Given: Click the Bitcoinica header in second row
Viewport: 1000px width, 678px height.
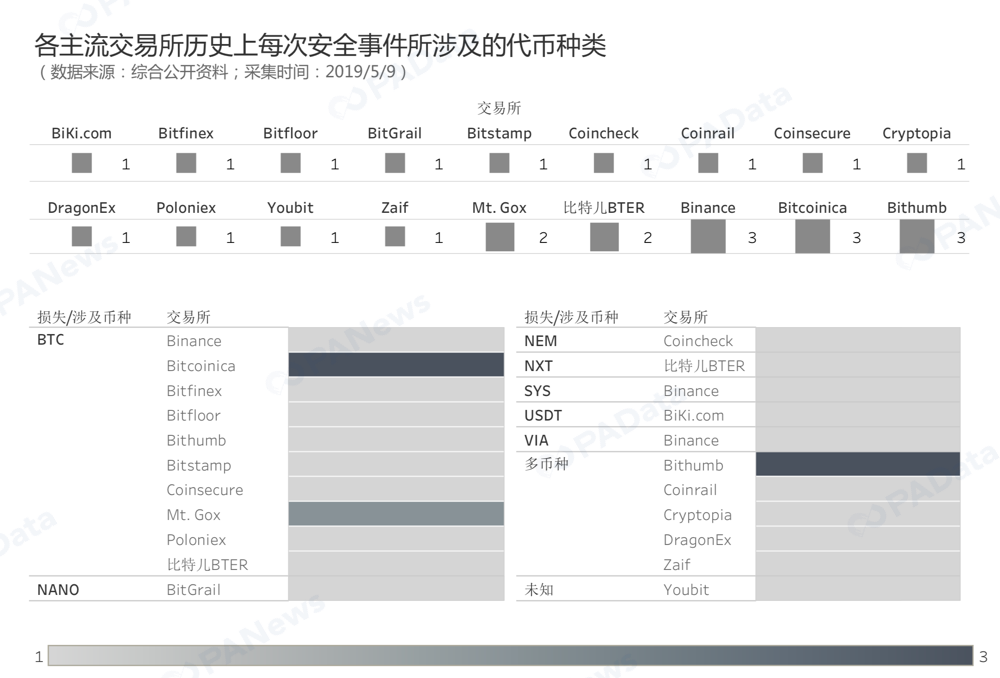Looking at the screenshot, I should pyautogui.click(x=812, y=208).
